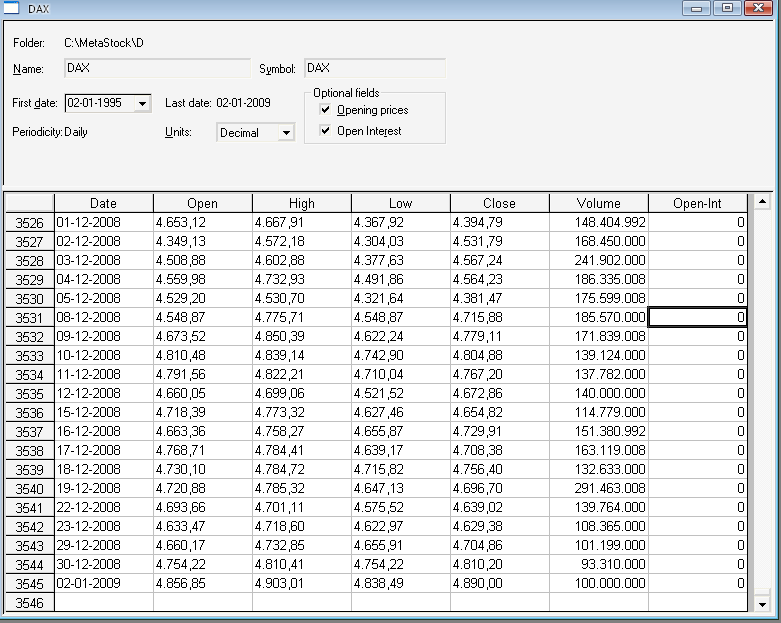Click the DAX window icon in title bar

click(11, 7)
